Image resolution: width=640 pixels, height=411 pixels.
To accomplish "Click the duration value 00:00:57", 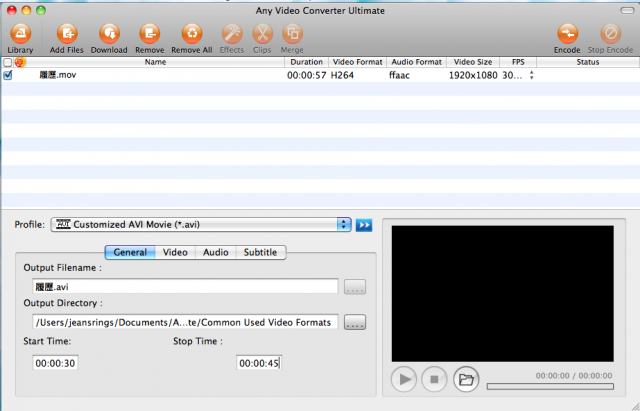I will [307, 75].
